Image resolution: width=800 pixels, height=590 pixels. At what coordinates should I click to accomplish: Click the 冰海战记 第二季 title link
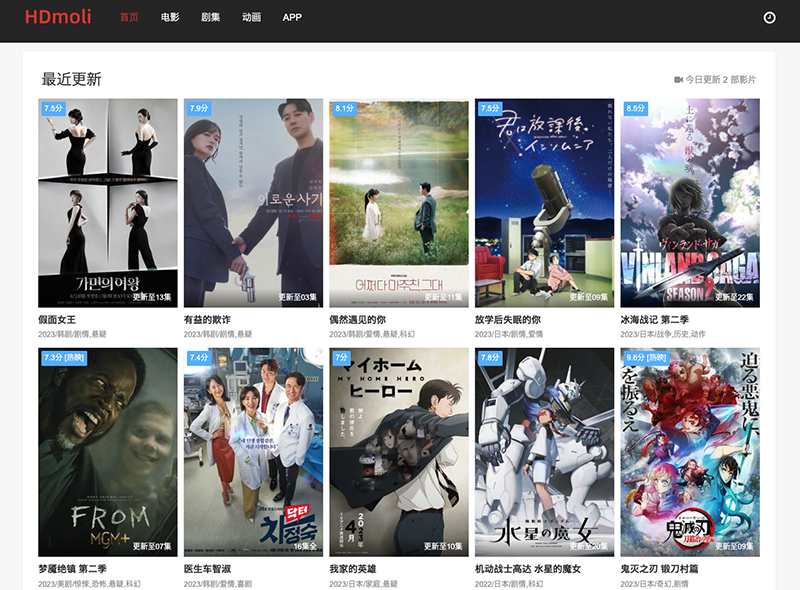[655, 319]
